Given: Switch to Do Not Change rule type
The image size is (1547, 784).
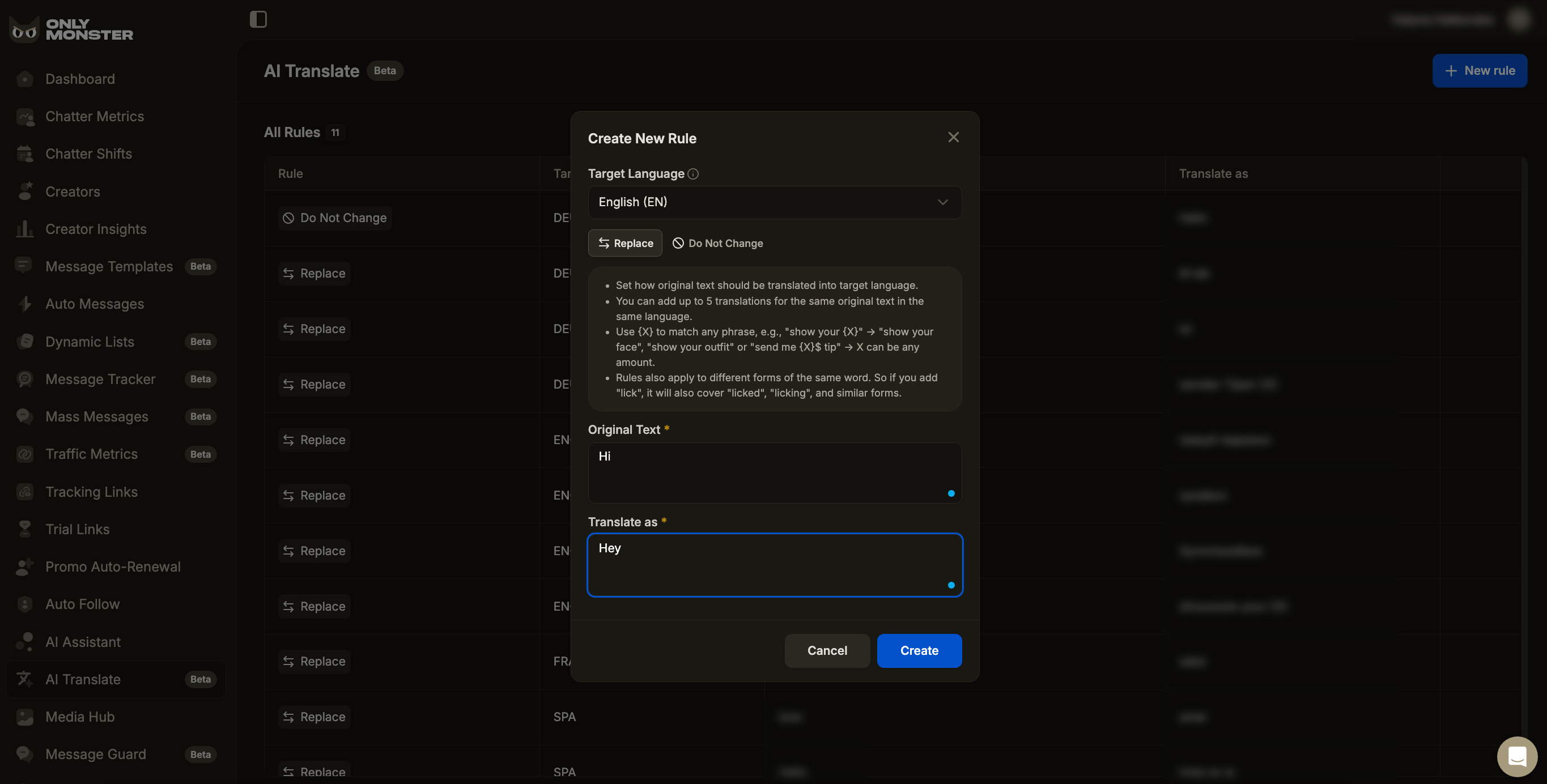Looking at the screenshot, I should pos(717,243).
